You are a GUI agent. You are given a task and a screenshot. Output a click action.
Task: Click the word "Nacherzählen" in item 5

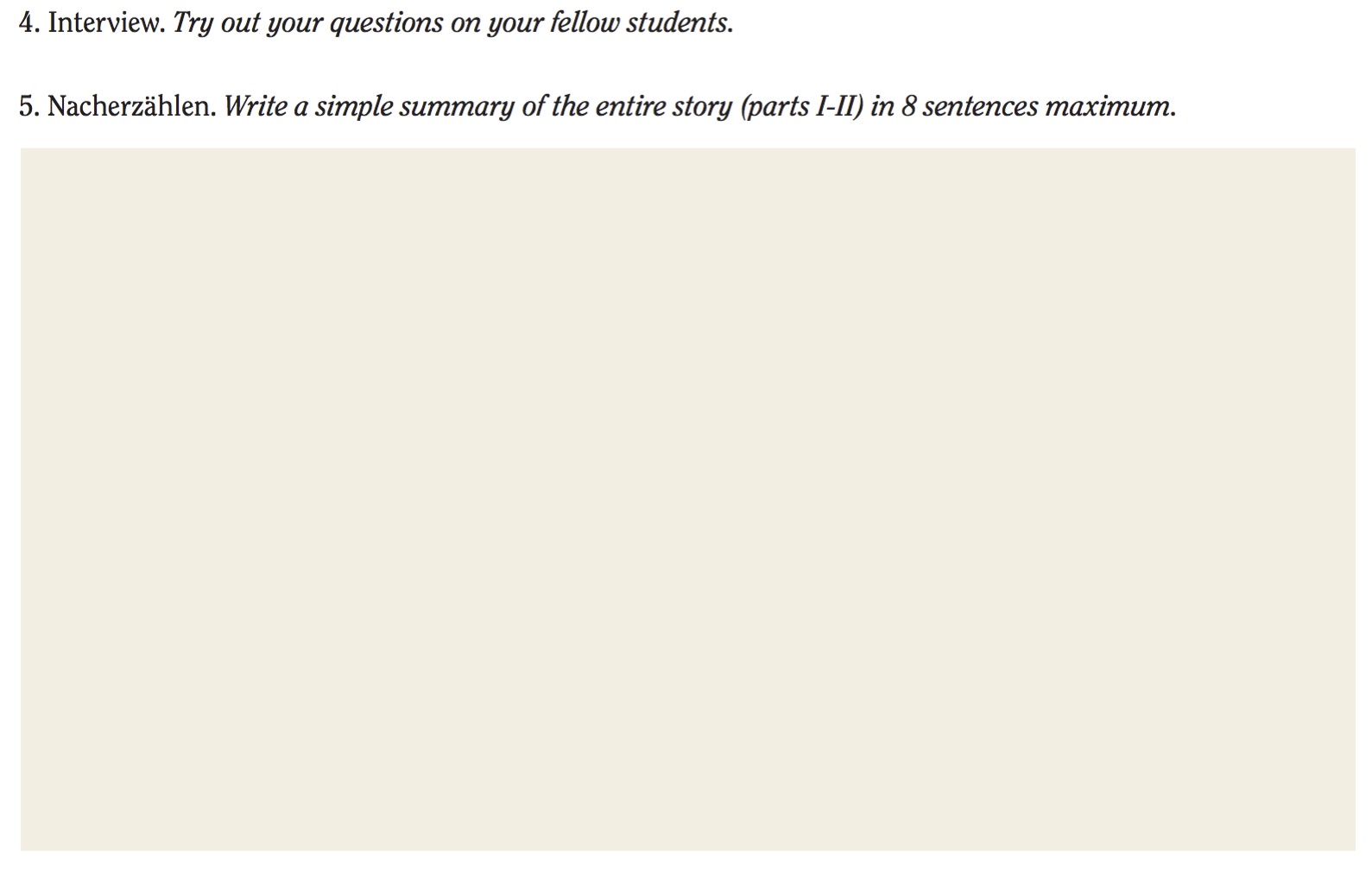130,107
